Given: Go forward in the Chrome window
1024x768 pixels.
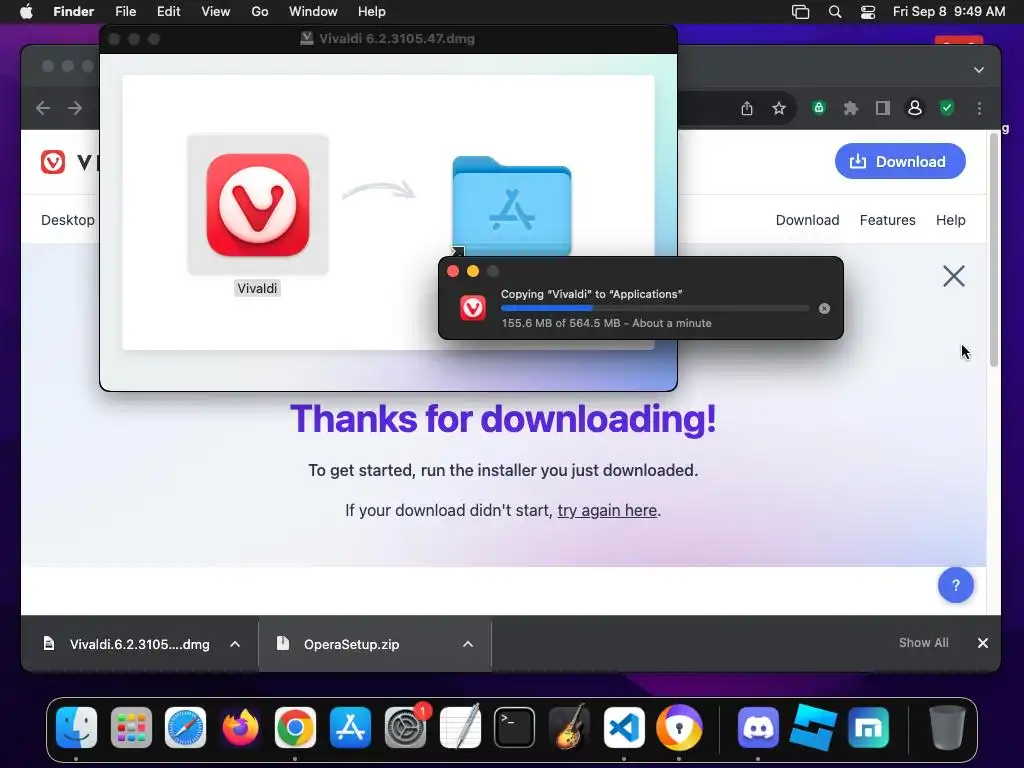Looking at the screenshot, I should 75,108.
